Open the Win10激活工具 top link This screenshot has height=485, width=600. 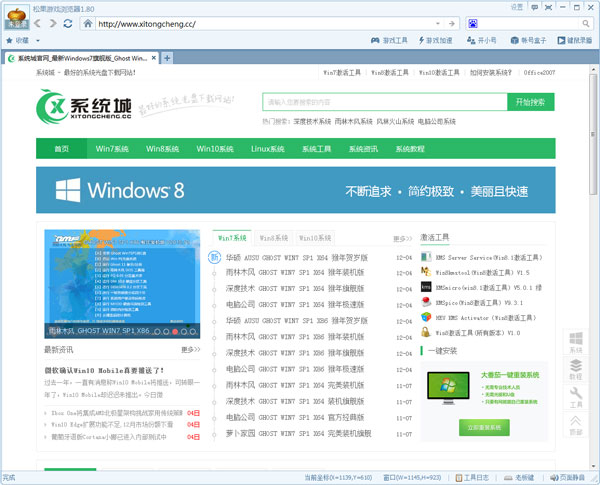(439, 72)
